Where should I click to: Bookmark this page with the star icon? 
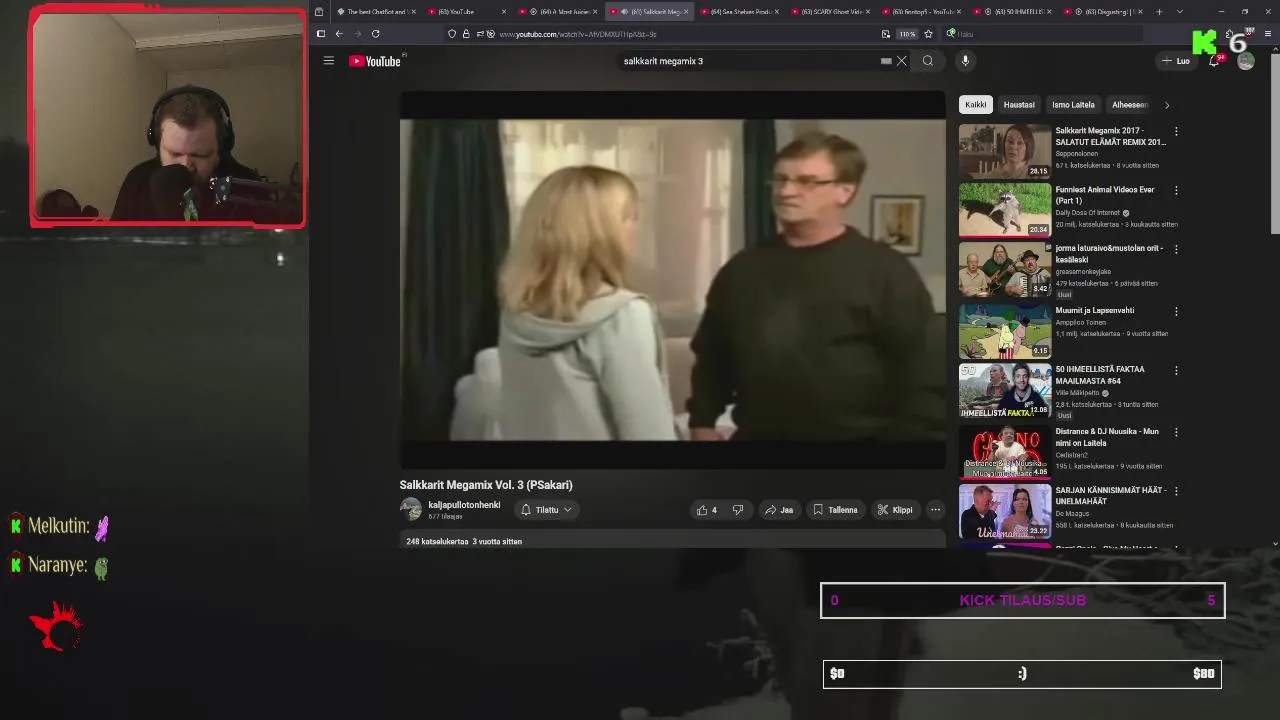coord(928,34)
